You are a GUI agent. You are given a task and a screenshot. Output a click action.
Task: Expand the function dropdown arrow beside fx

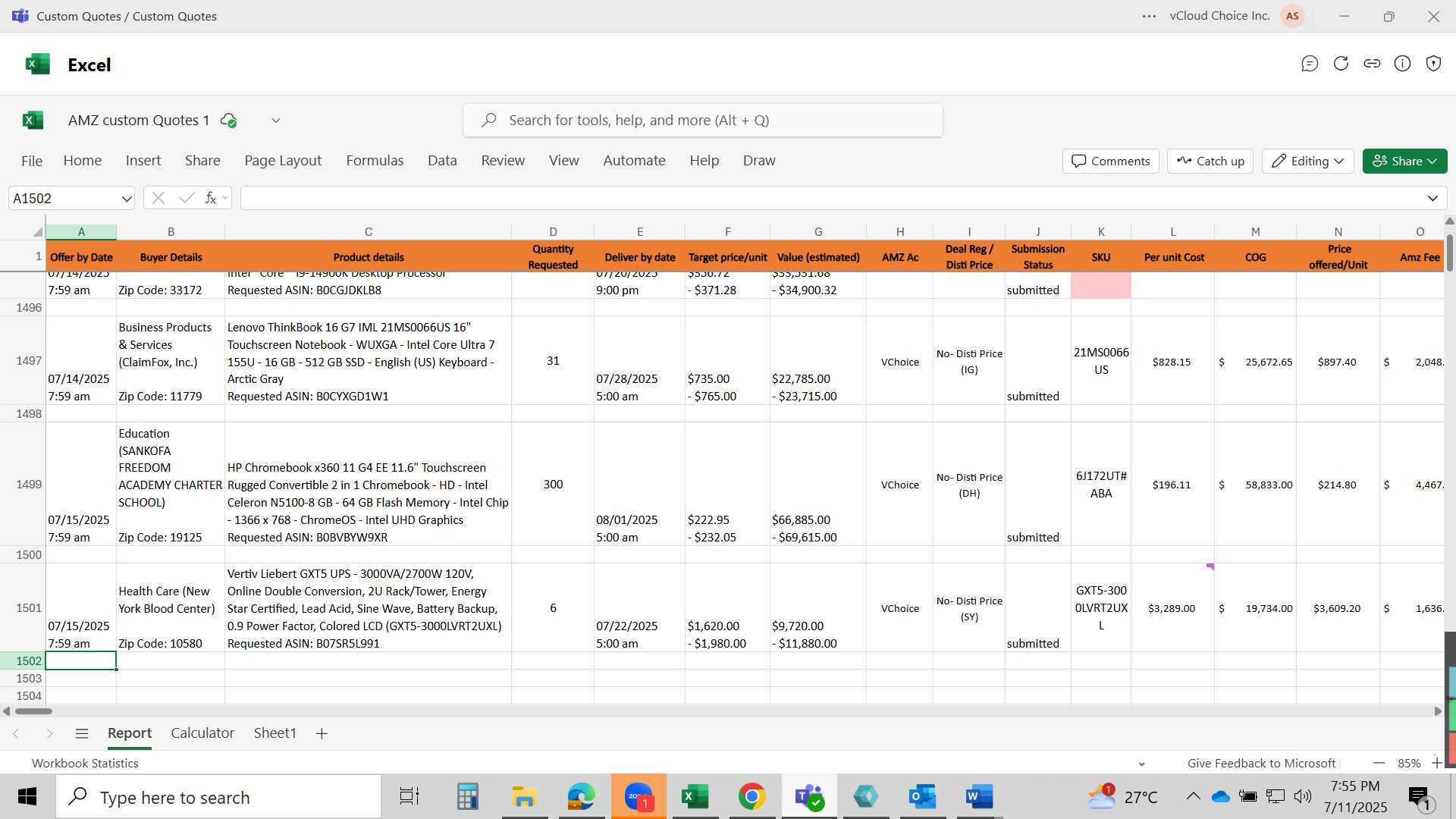coord(225,199)
